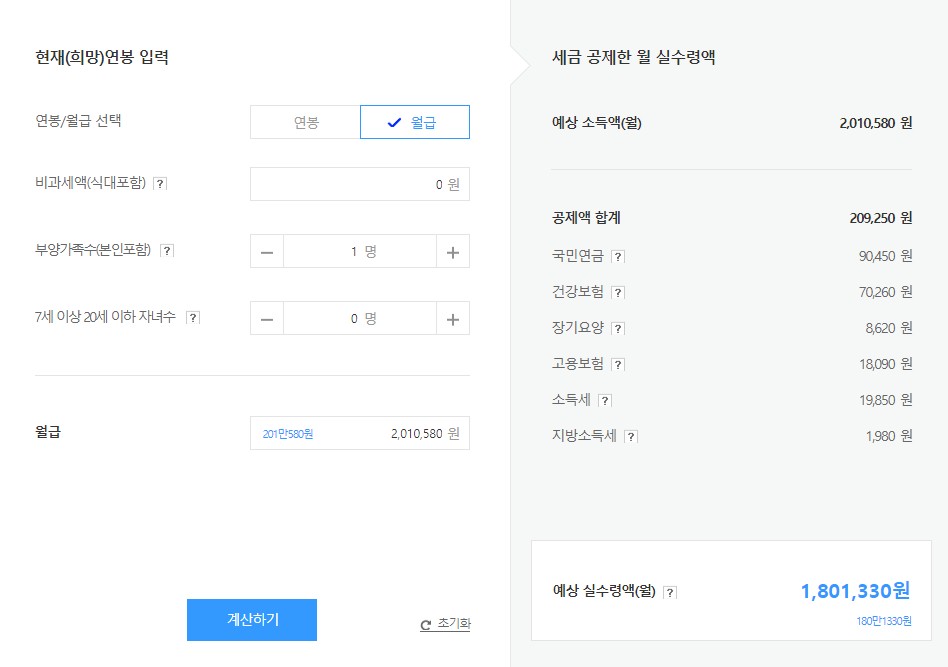The height and width of the screenshot is (667, 948).
Task: Click the 19,850 원 소득세 amount
Action: 885,400
